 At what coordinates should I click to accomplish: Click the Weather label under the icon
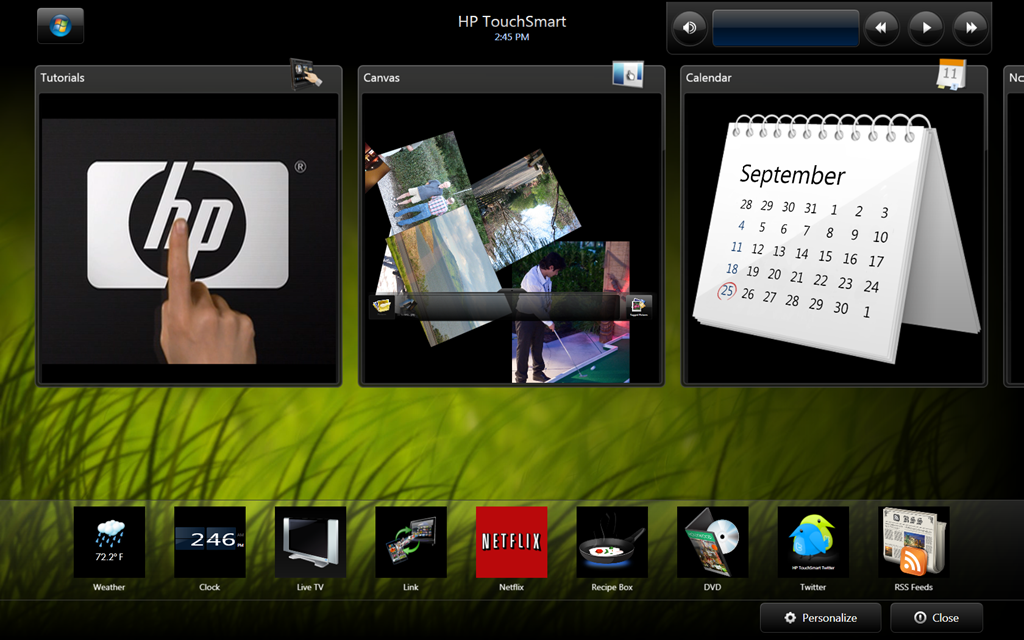(x=109, y=587)
